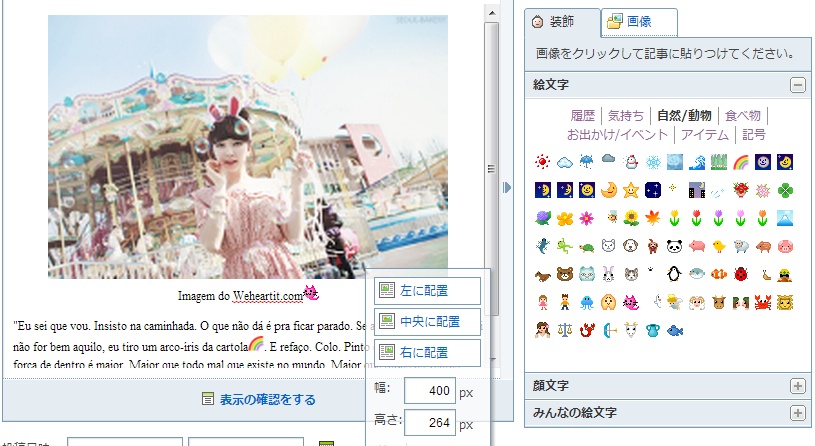Click the editor vertical scrollbar thumb
The width and height of the screenshot is (815, 446).
(x=492, y=169)
